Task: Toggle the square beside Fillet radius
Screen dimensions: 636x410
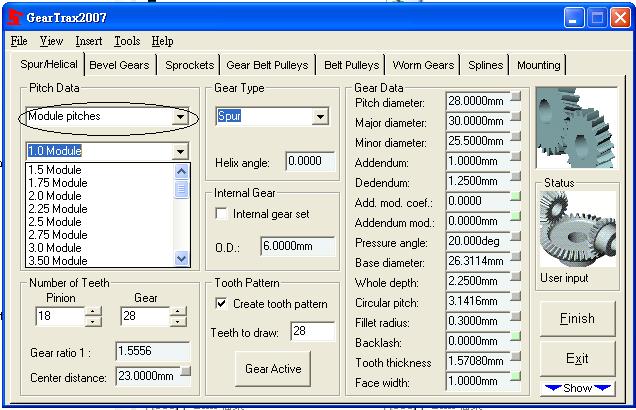Action: [516, 316]
